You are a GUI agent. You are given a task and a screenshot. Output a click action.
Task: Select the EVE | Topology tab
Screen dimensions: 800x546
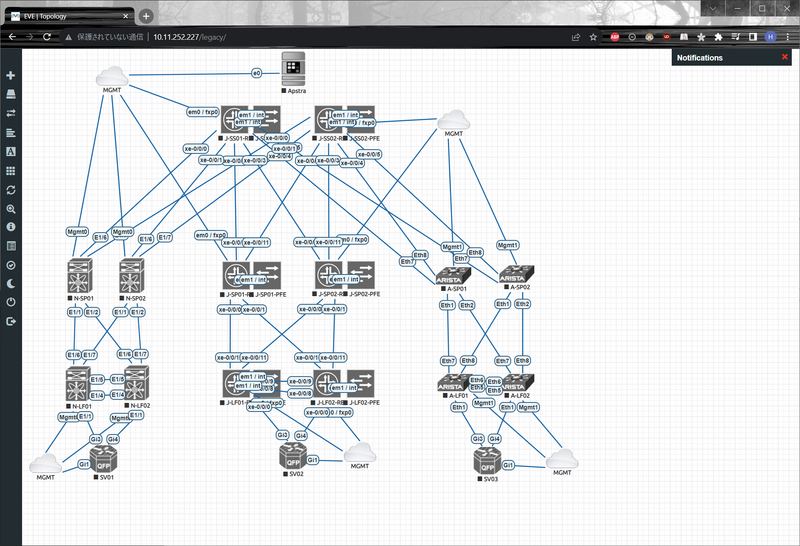(70, 16)
